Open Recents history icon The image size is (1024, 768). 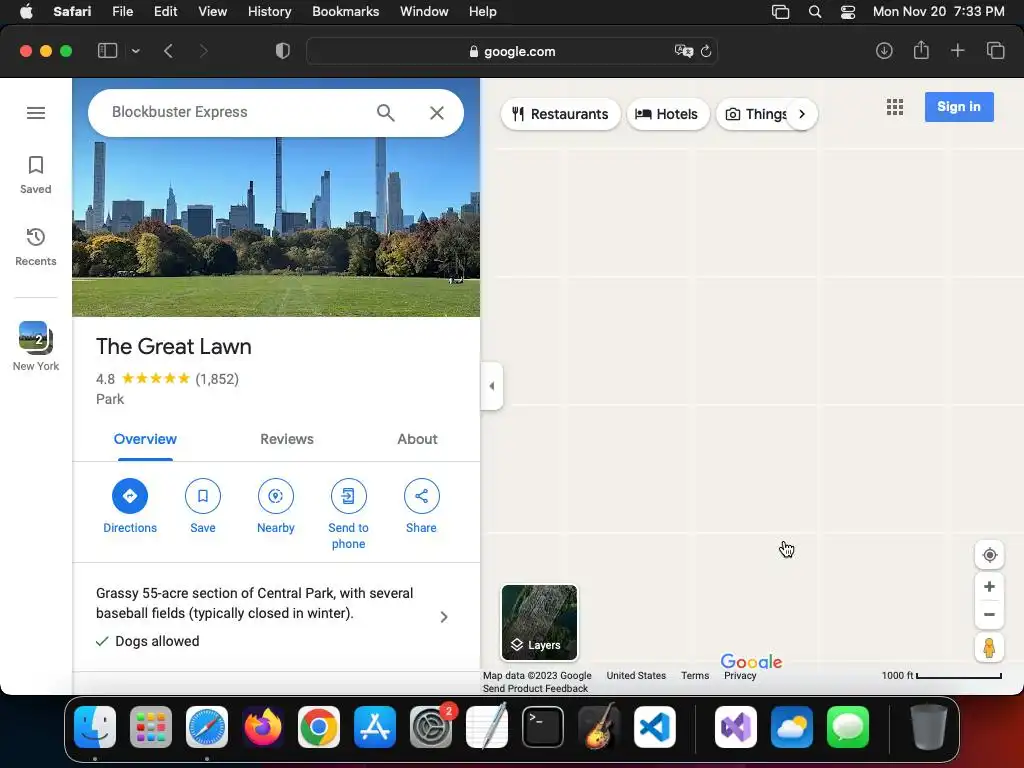click(x=36, y=246)
